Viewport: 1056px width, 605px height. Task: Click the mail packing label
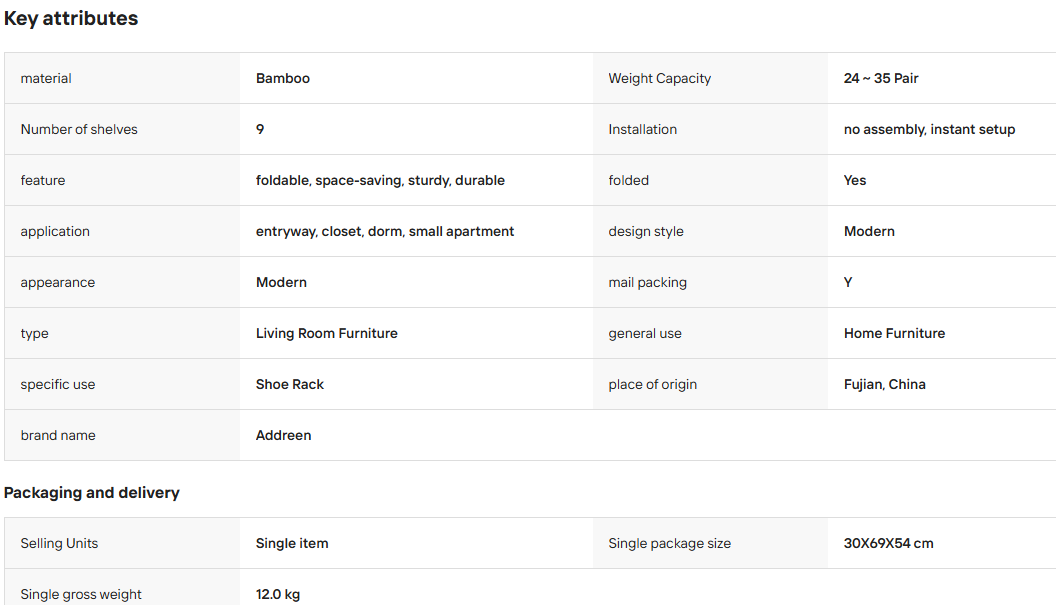coord(647,283)
